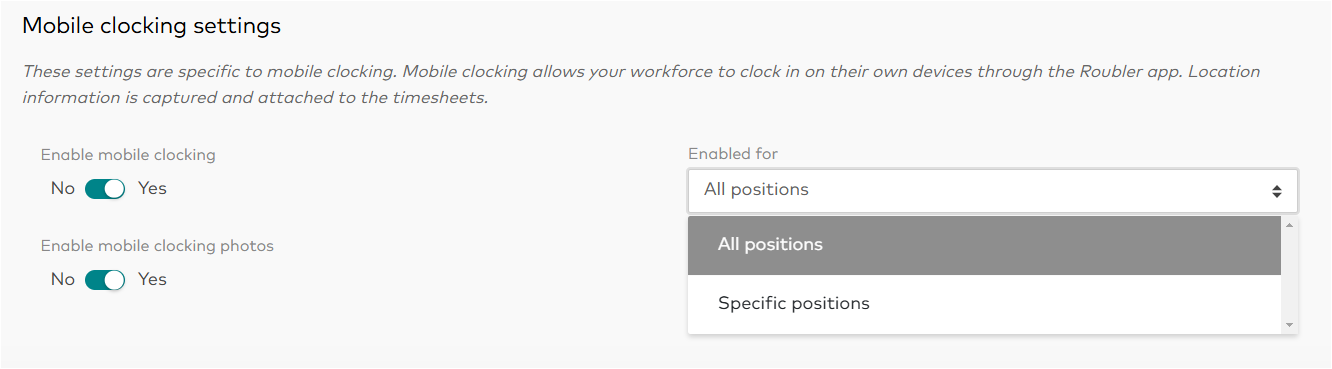Click No beside Enable mobile clocking photos
1332x369 pixels.
pyautogui.click(x=63, y=280)
